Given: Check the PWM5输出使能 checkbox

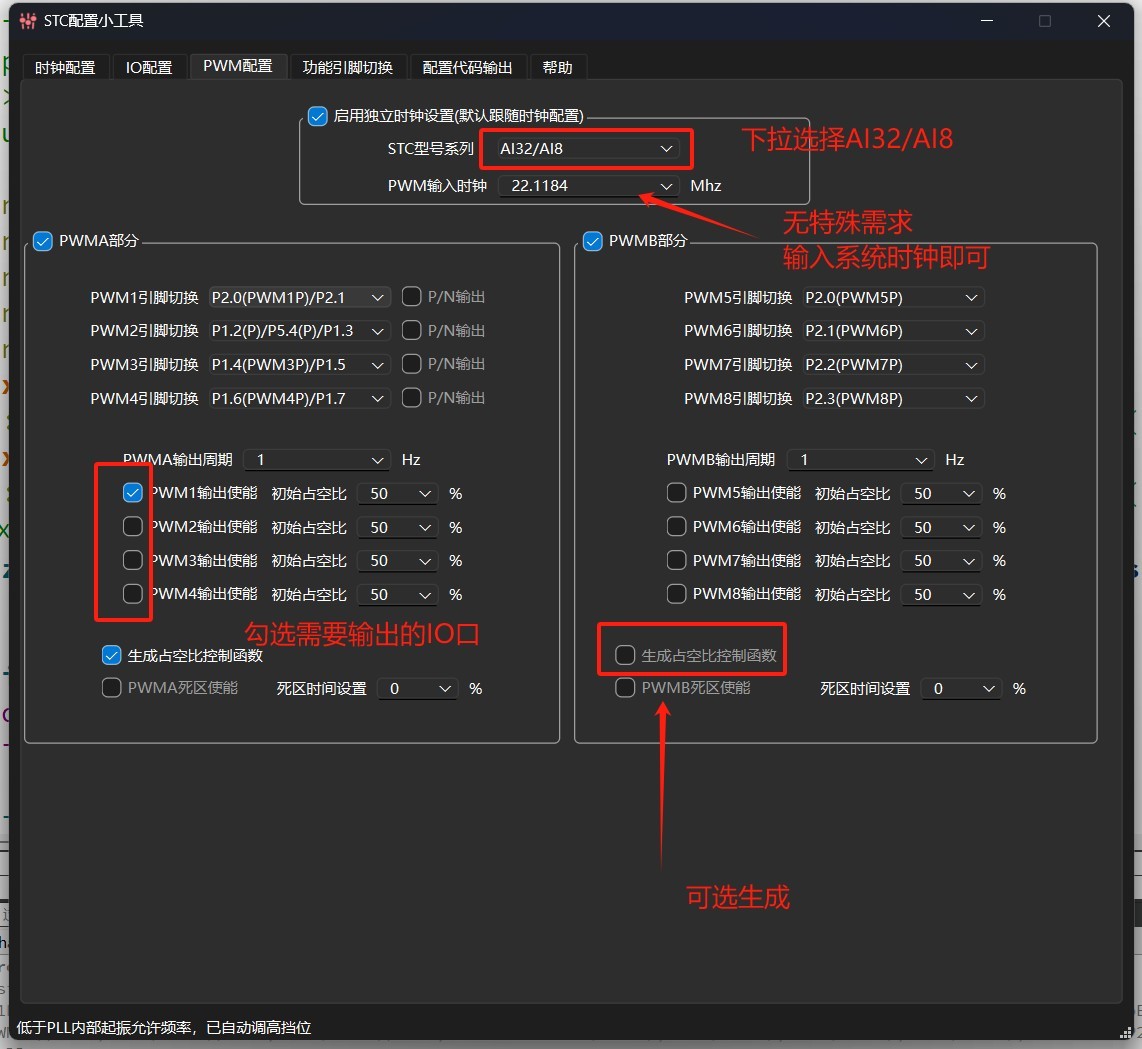Looking at the screenshot, I should click(x=677, y=493).
